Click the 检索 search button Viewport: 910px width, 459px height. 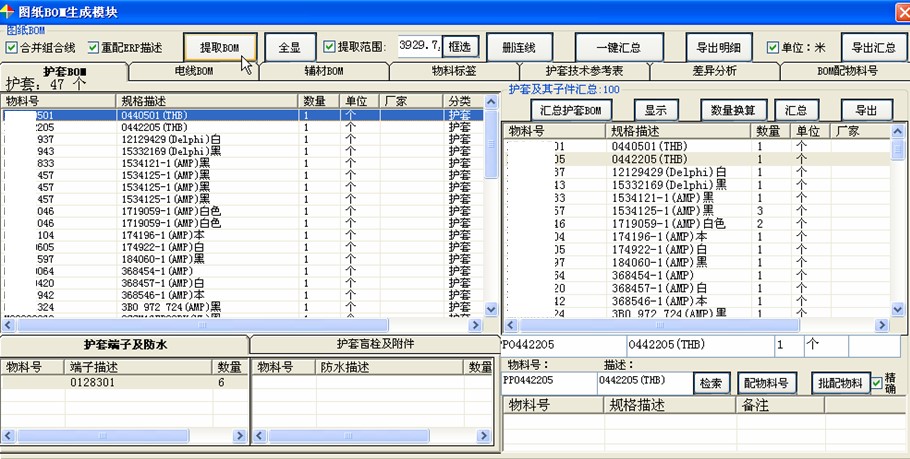click(x=712, y=383)
